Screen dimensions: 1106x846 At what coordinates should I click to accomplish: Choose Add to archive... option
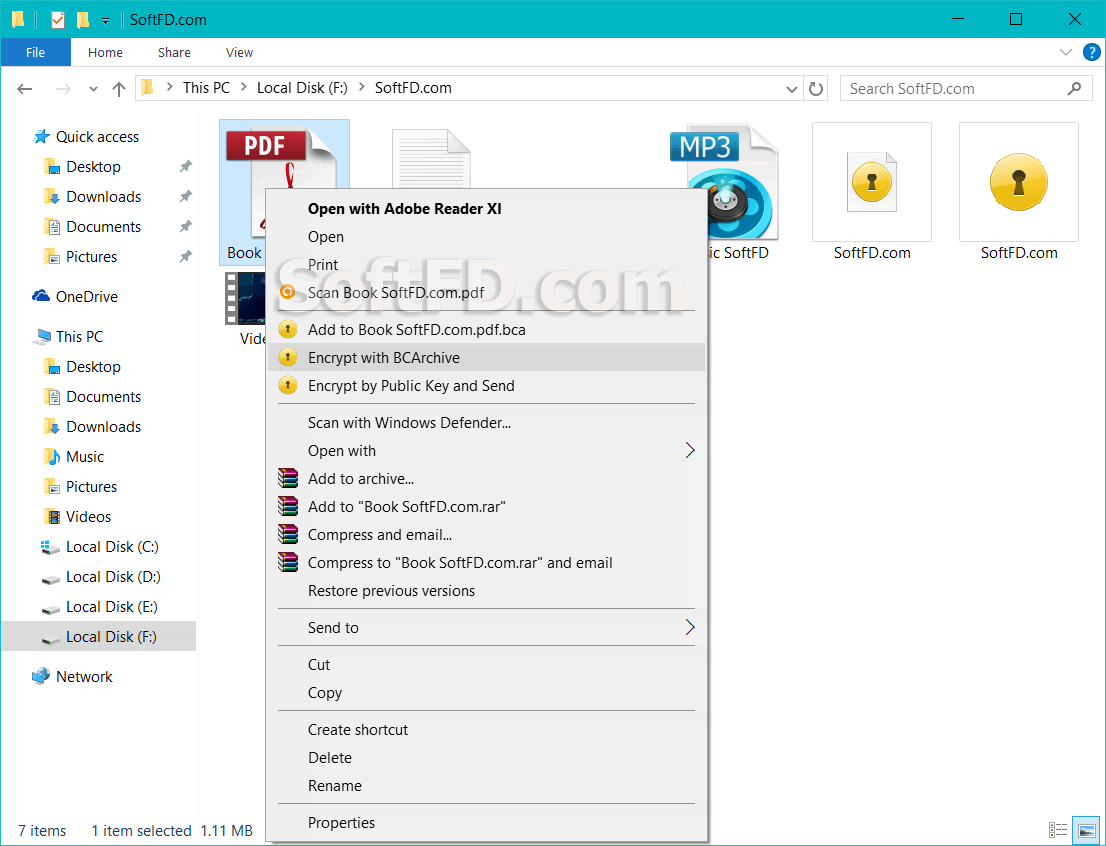(x=486, y=479)
